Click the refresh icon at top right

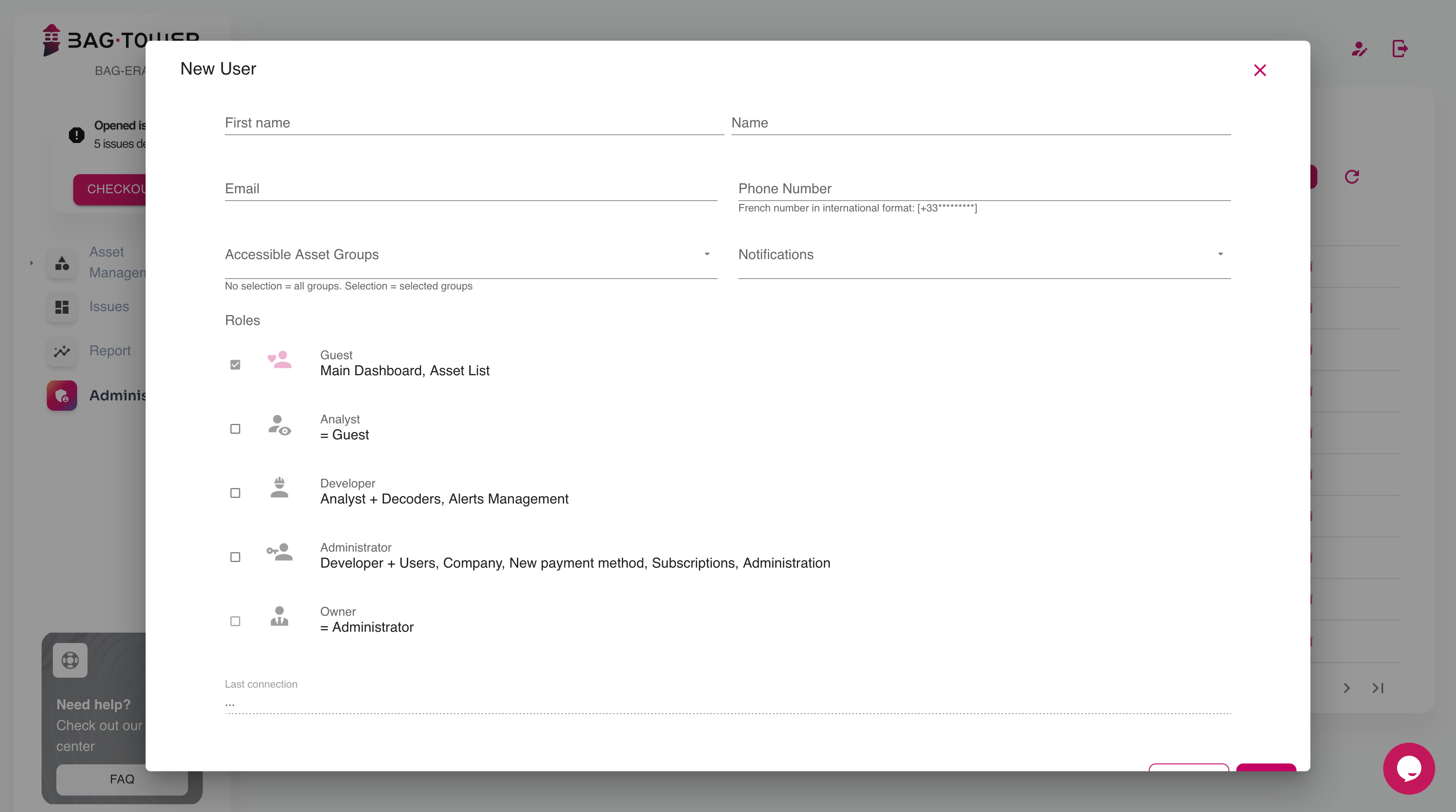click(1352, 177)
